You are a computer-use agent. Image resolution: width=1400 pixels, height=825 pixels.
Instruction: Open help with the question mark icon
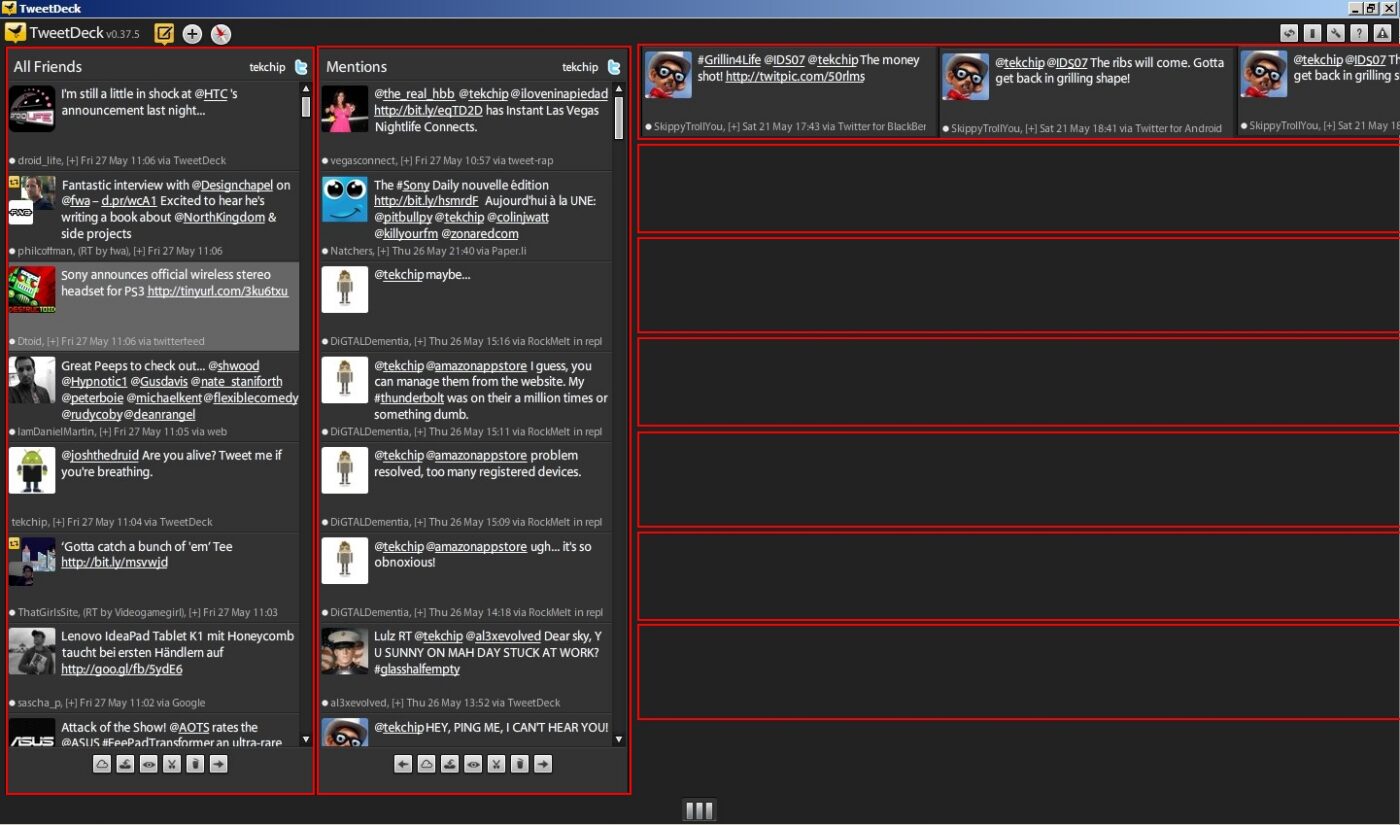(x=1358, y=33)
